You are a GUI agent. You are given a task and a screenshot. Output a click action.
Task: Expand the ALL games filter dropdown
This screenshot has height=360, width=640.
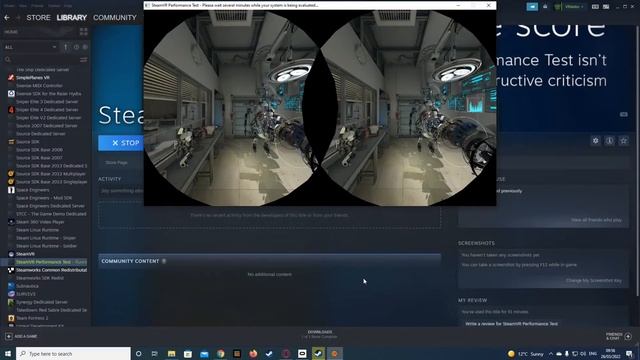pos(31,47)
